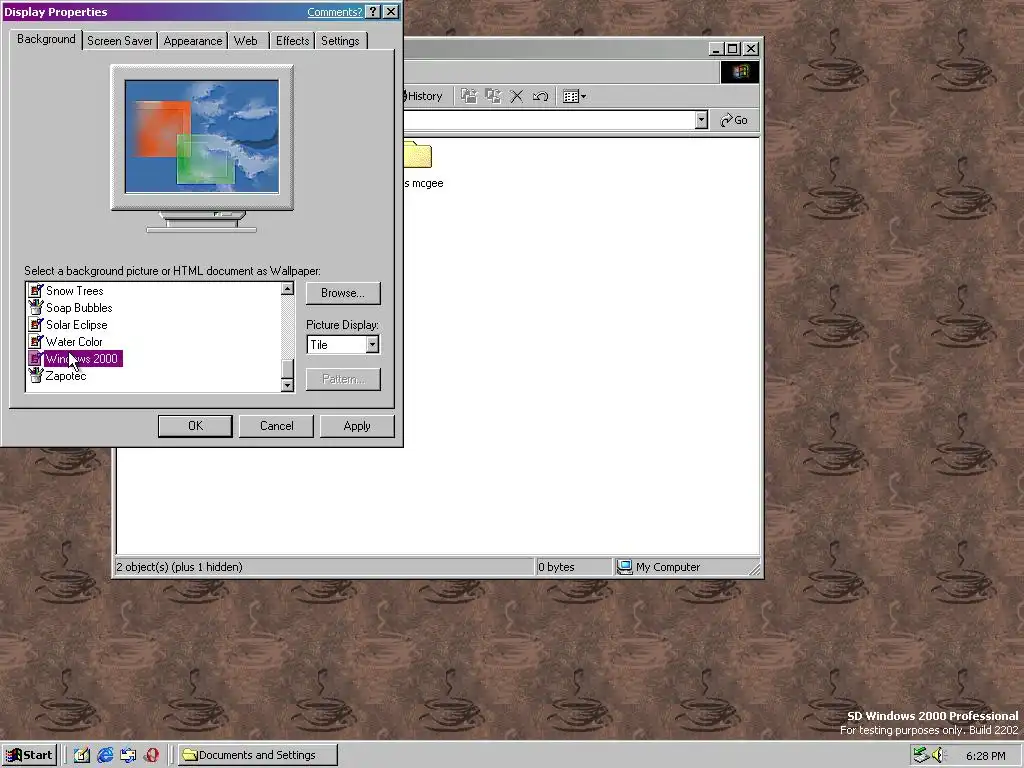The image size is (1024, 768).
Task: Click the Show Desktop quick launch icon
Action: (x=82, y=755)
